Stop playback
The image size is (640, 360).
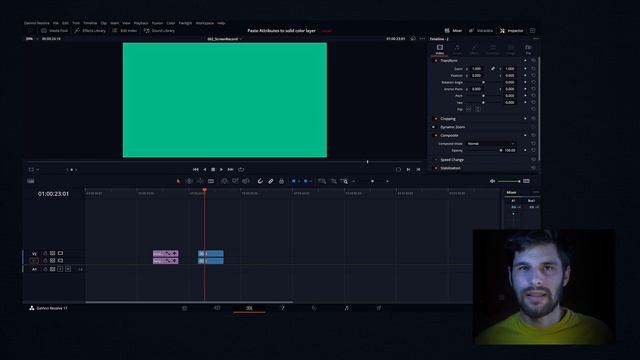click(213, 169)
